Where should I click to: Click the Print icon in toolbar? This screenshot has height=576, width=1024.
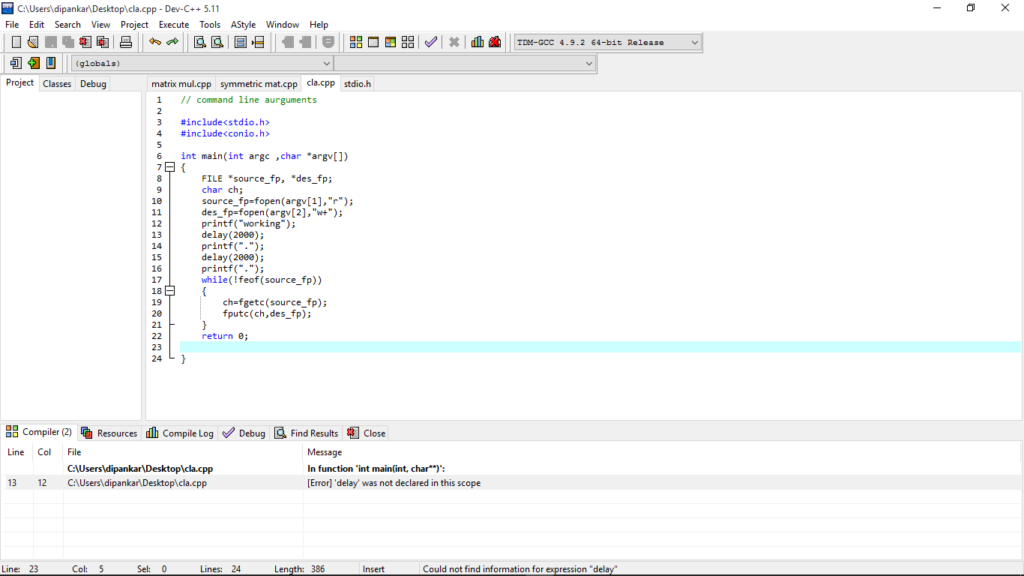point(126,42)
